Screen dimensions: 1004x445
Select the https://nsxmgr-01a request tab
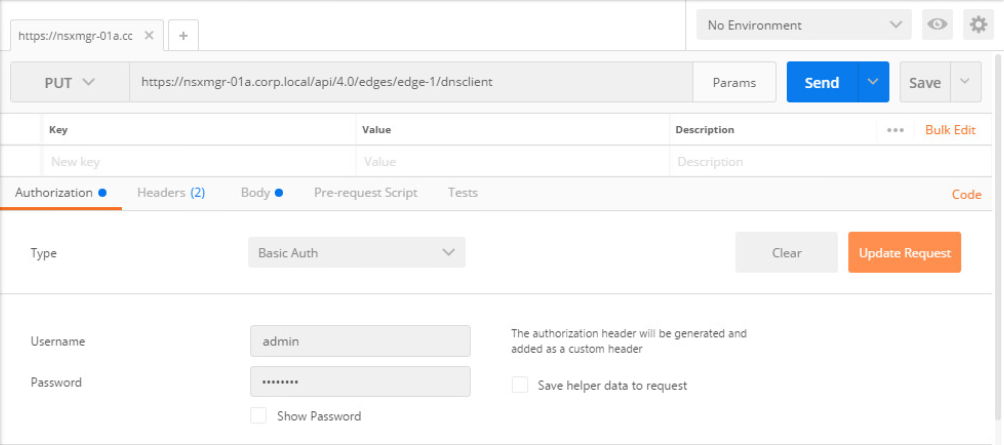(76, 36)
